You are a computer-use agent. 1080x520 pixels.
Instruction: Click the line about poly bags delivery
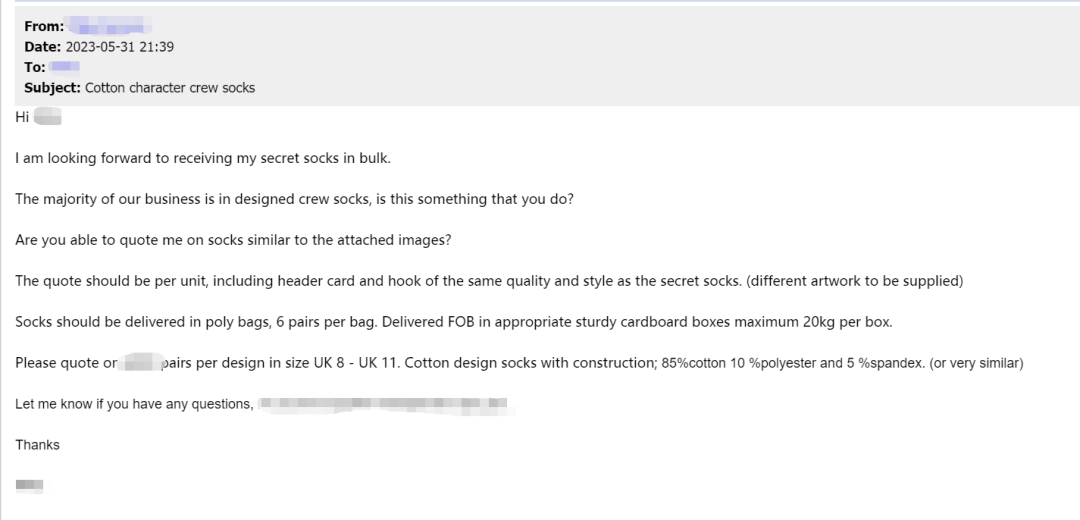[454, 322]
